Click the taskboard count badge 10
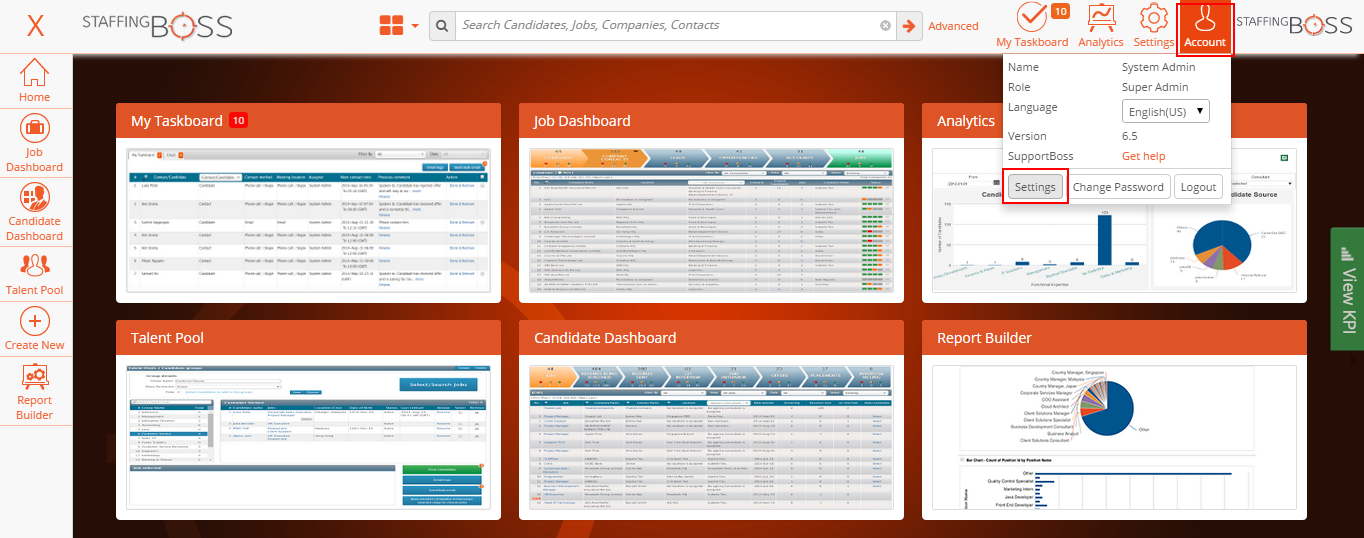Viewport: 1364px width, 538px height. 1060,12
